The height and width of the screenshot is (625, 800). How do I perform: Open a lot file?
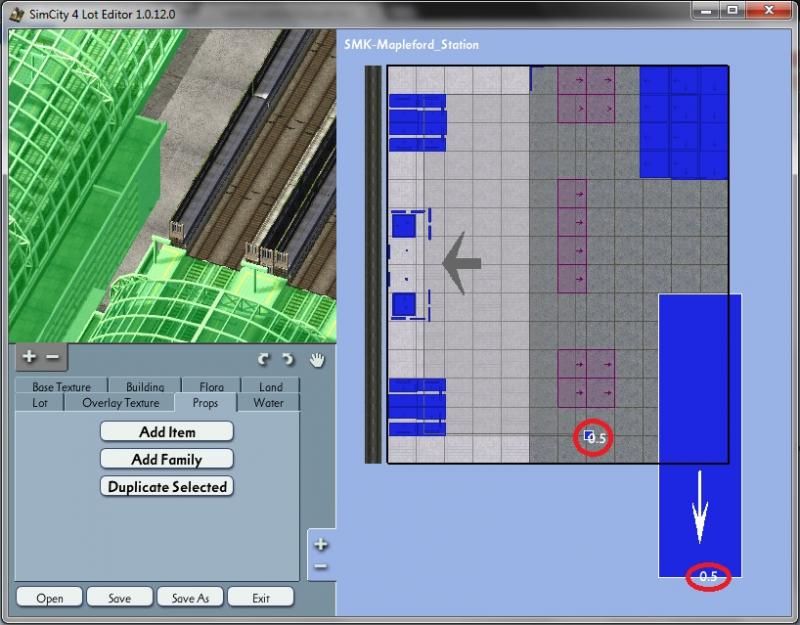[x=49, y=597]
